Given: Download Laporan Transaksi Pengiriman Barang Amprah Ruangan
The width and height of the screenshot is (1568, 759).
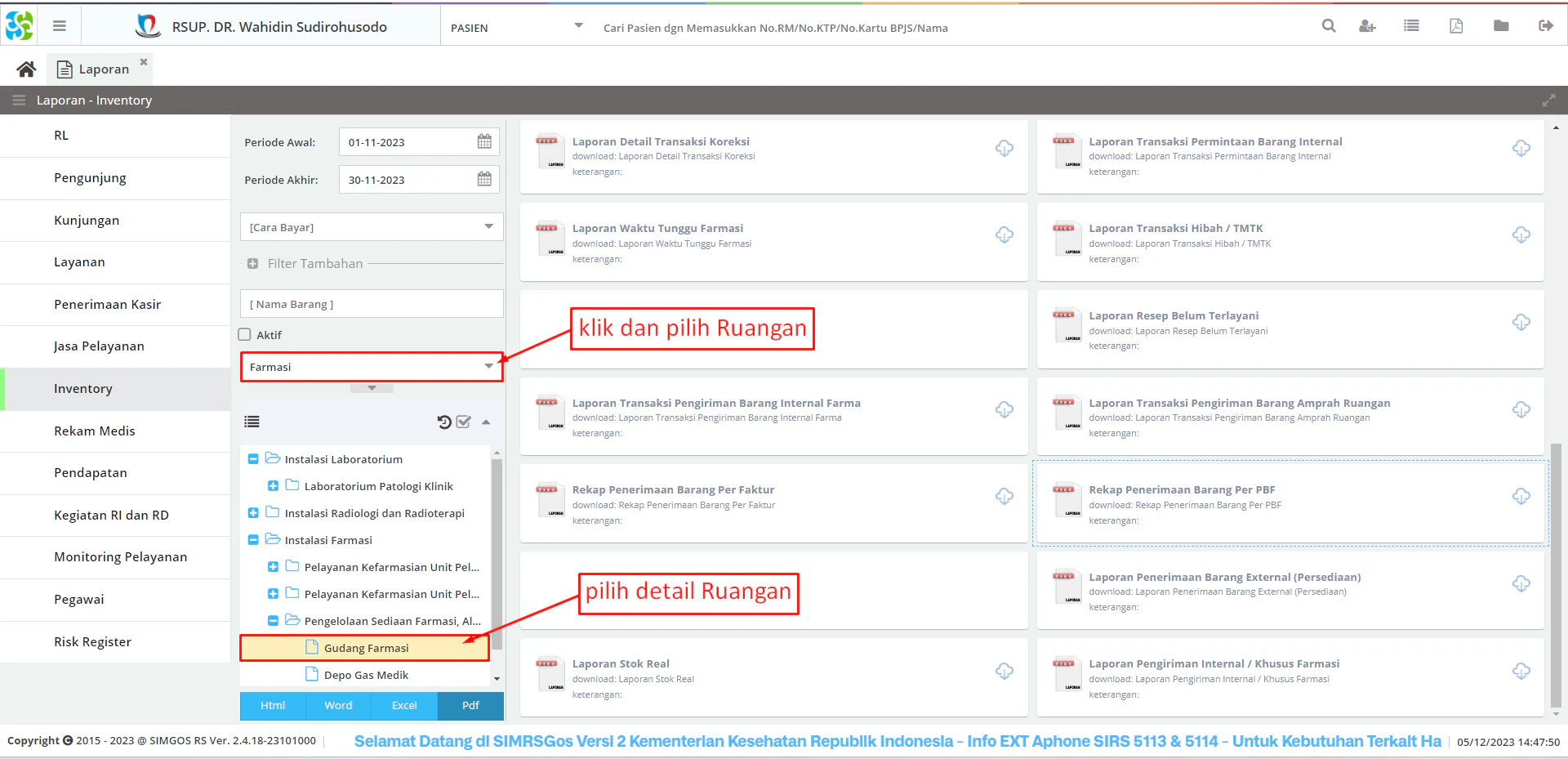Looking at the screenshot, I should pyautogui.click(x=1521, y=409).
